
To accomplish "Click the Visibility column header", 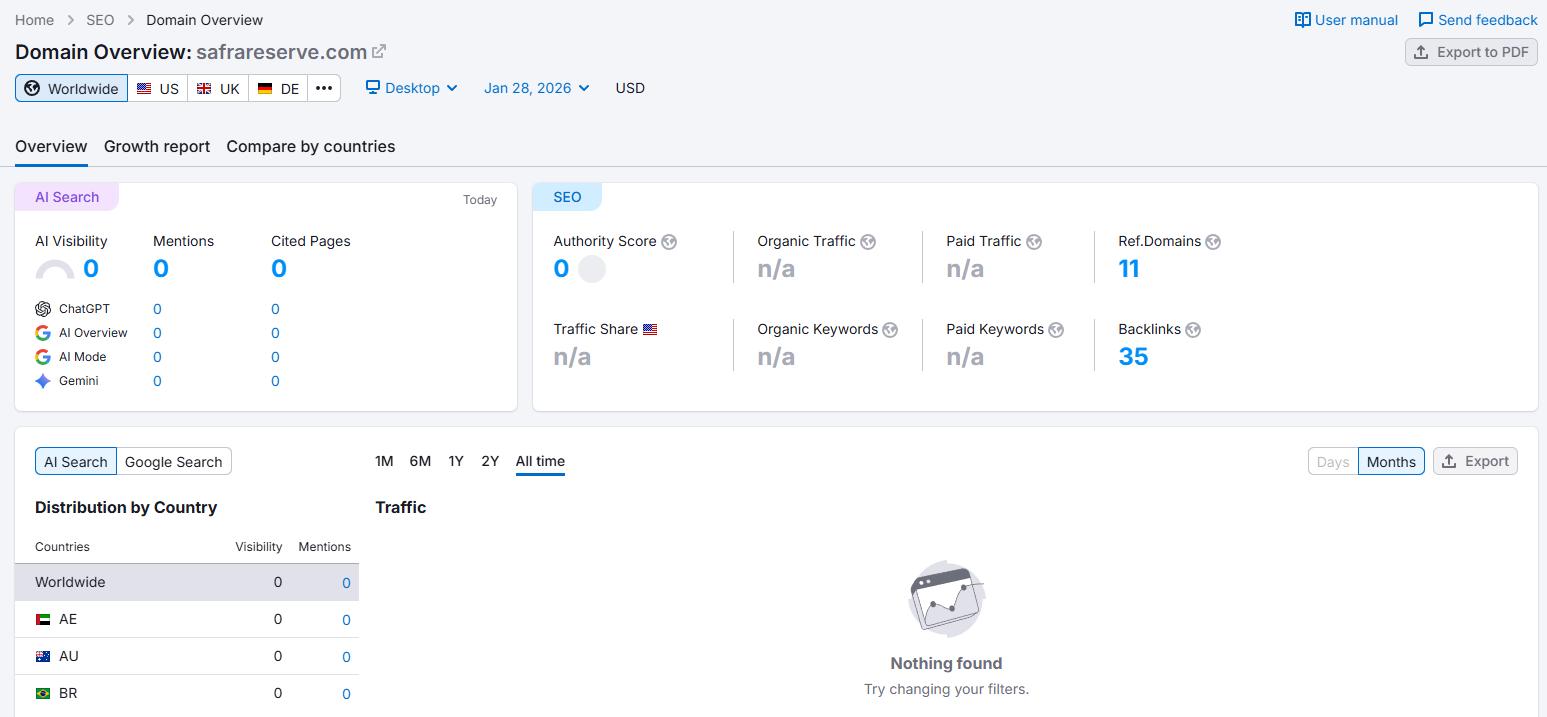I will (259, 547).
